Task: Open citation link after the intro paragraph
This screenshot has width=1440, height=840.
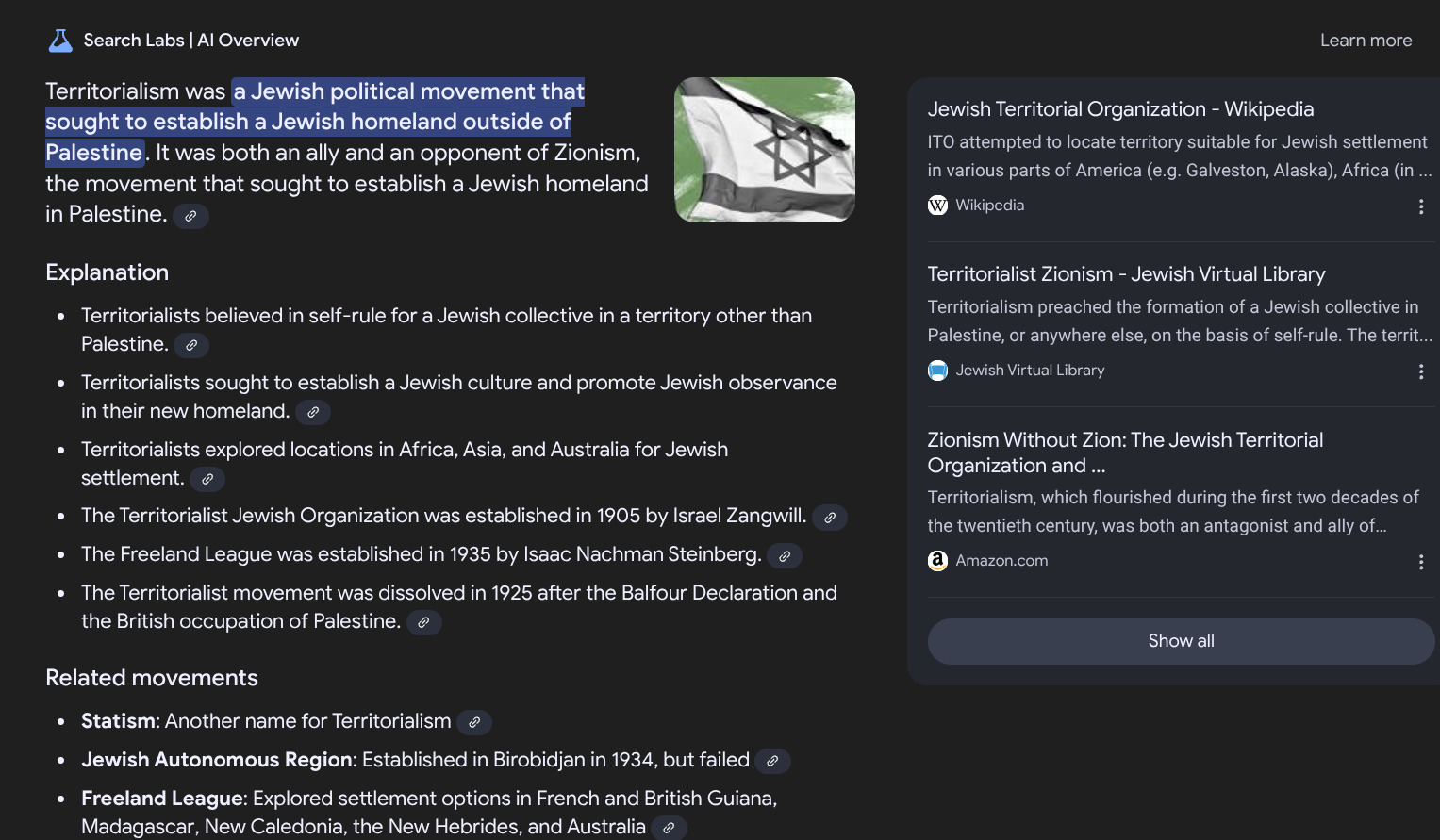Action: tap(190, 216)
